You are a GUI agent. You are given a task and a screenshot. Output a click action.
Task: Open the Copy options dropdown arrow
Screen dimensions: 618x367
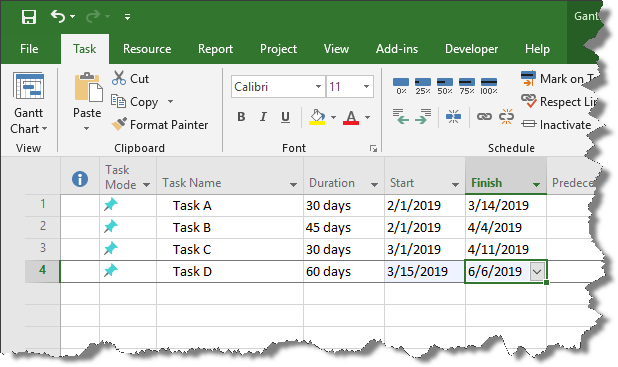(x=170, y=101)
